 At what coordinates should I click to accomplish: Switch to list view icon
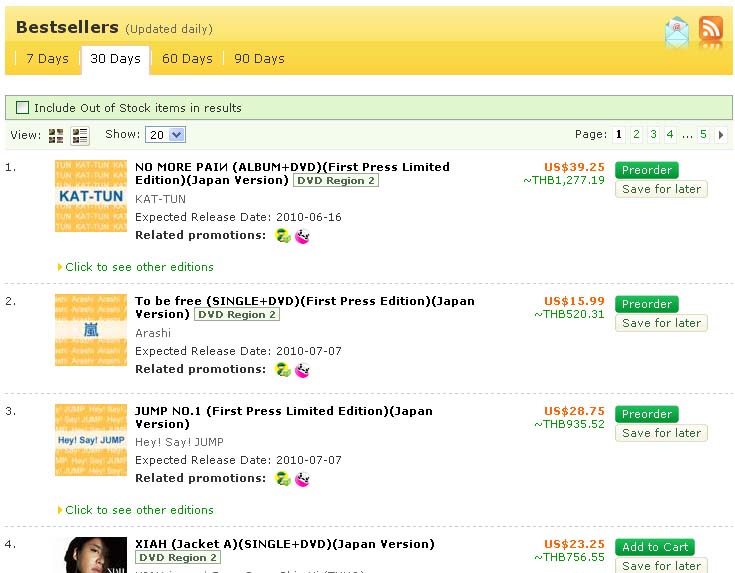coord(80,136)
